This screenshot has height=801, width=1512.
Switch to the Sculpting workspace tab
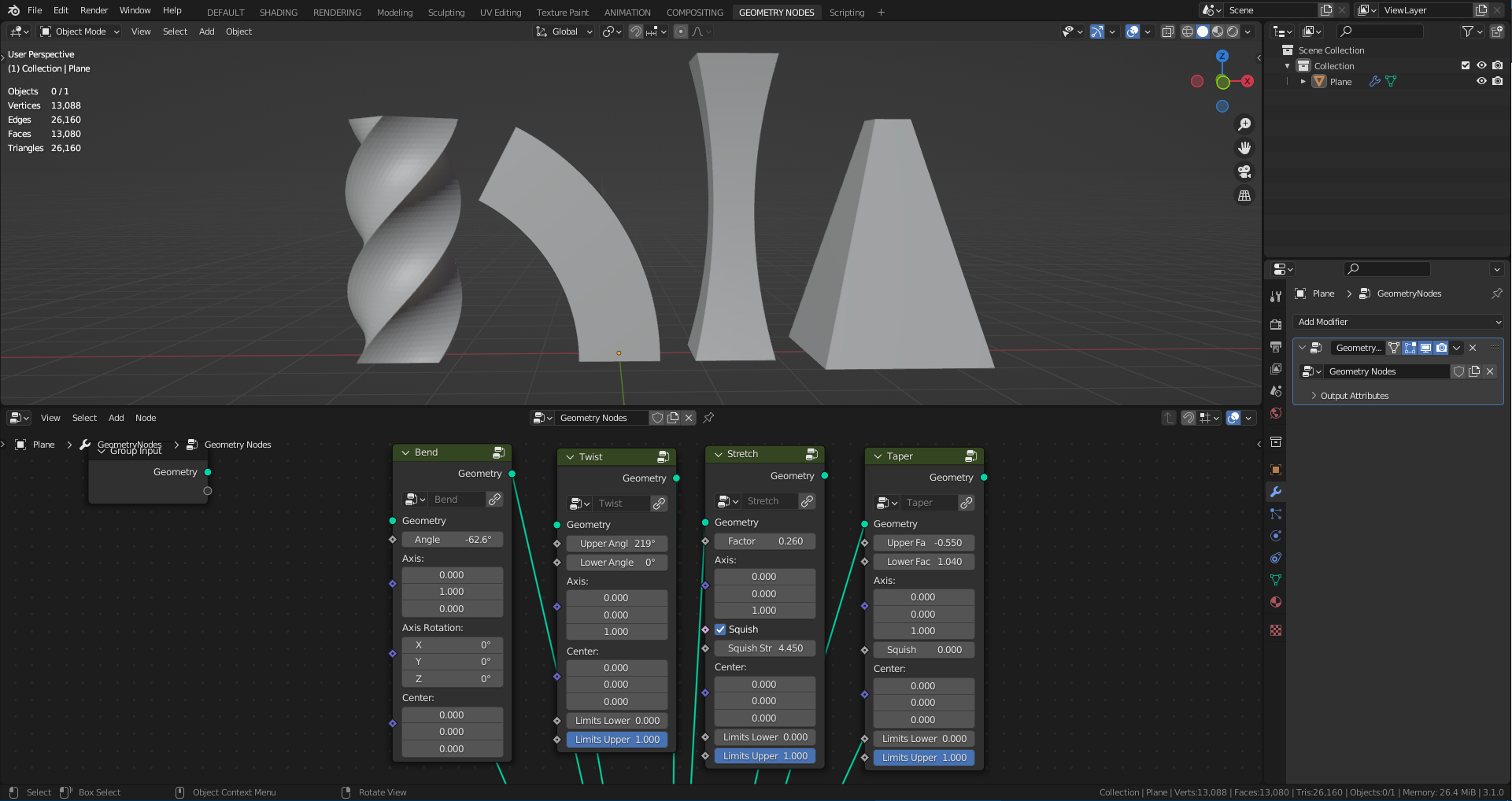[445, 12]
